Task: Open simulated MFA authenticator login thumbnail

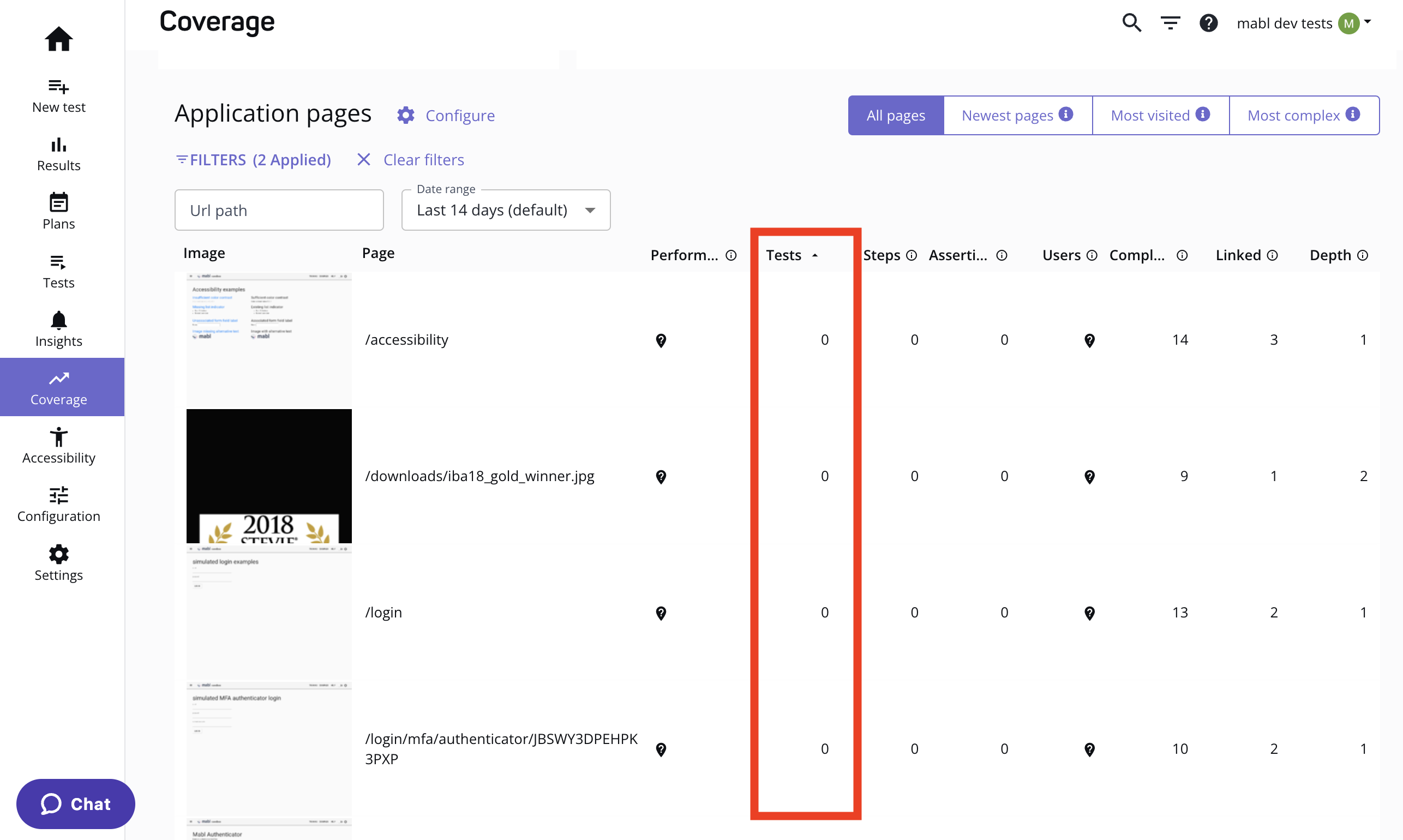Action: click(x=269, y=749)
